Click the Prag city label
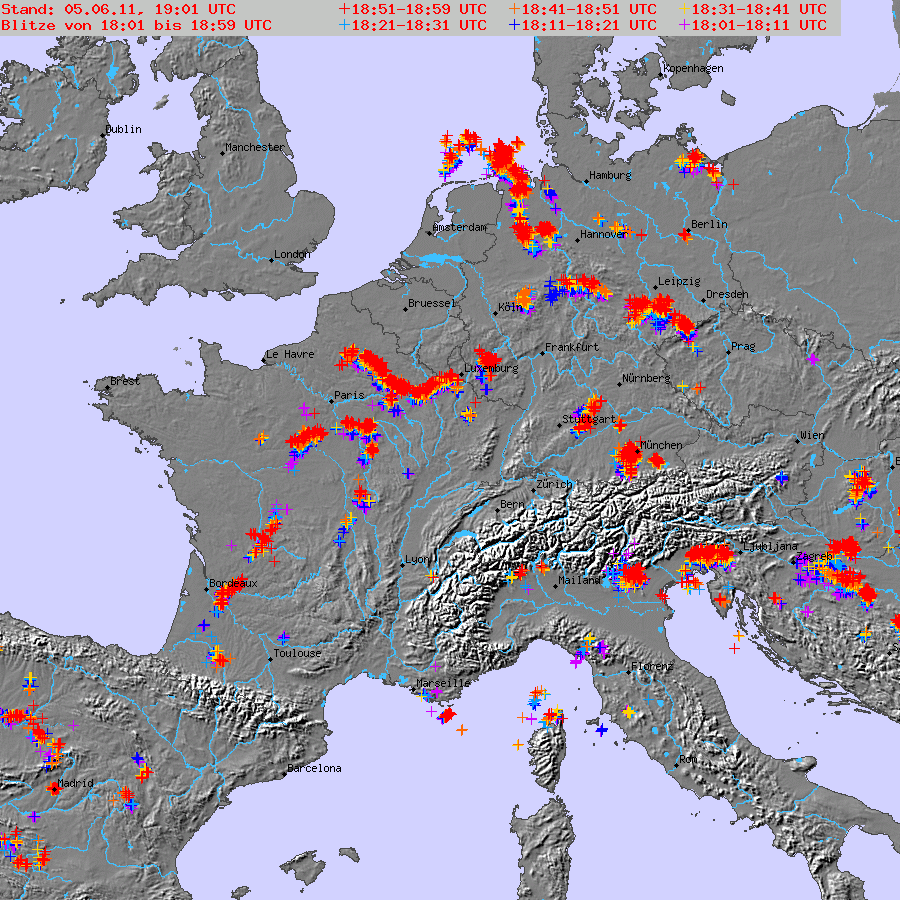This screenshot has height=900, width=900. coord(743,347)
